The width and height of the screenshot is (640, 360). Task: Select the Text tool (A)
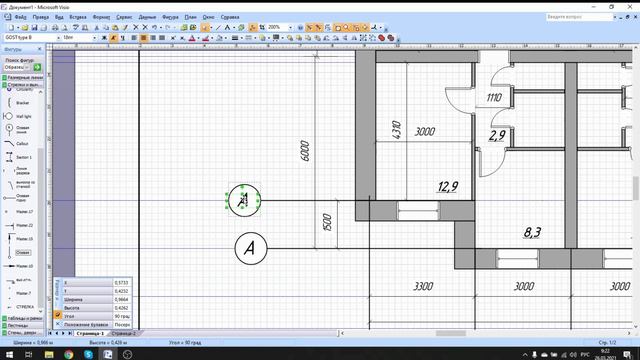coord(227,28)
